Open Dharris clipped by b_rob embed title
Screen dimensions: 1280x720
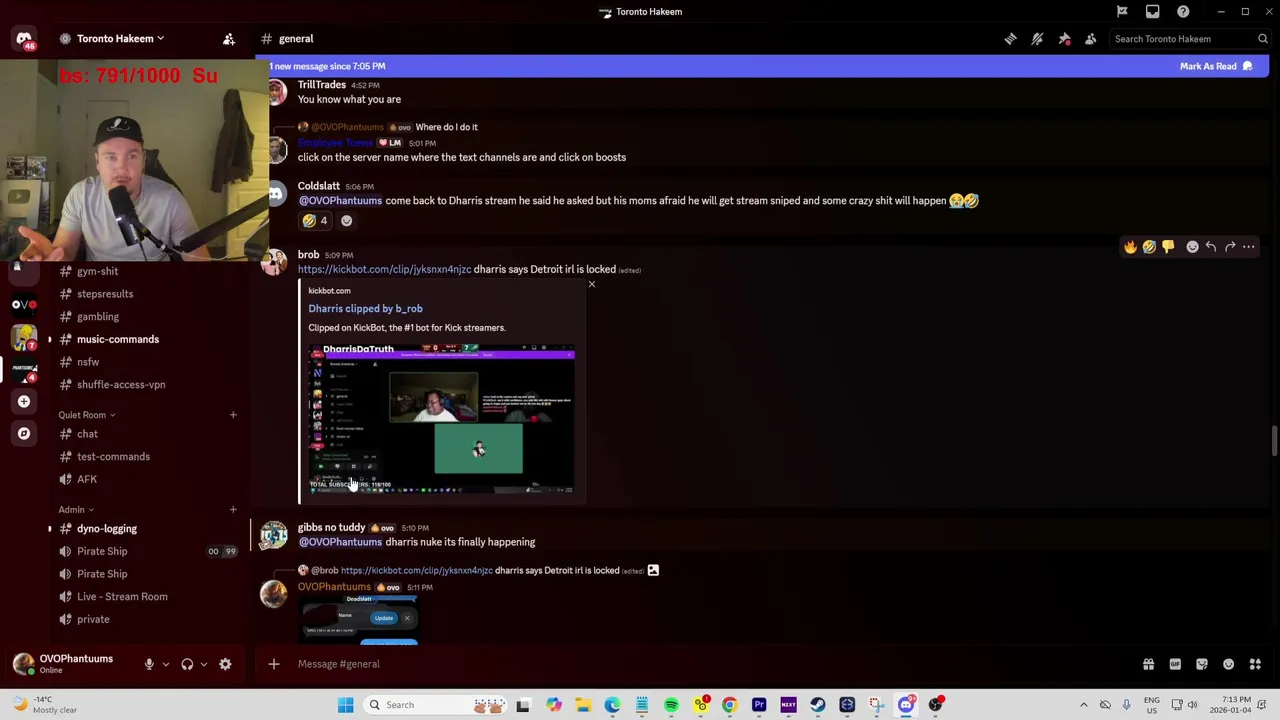pyautogui.click(x=365, y=309)
